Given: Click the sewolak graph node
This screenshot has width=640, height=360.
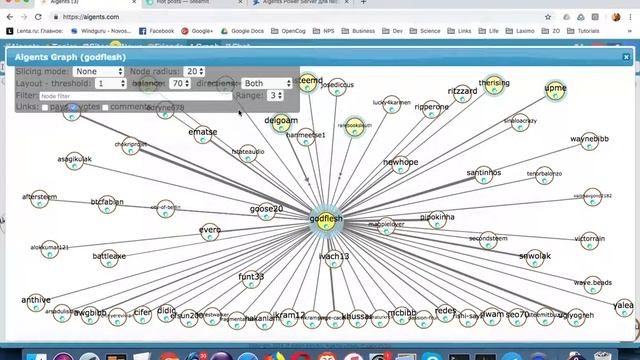Looking at the screenshot, I should pos(535,259).
